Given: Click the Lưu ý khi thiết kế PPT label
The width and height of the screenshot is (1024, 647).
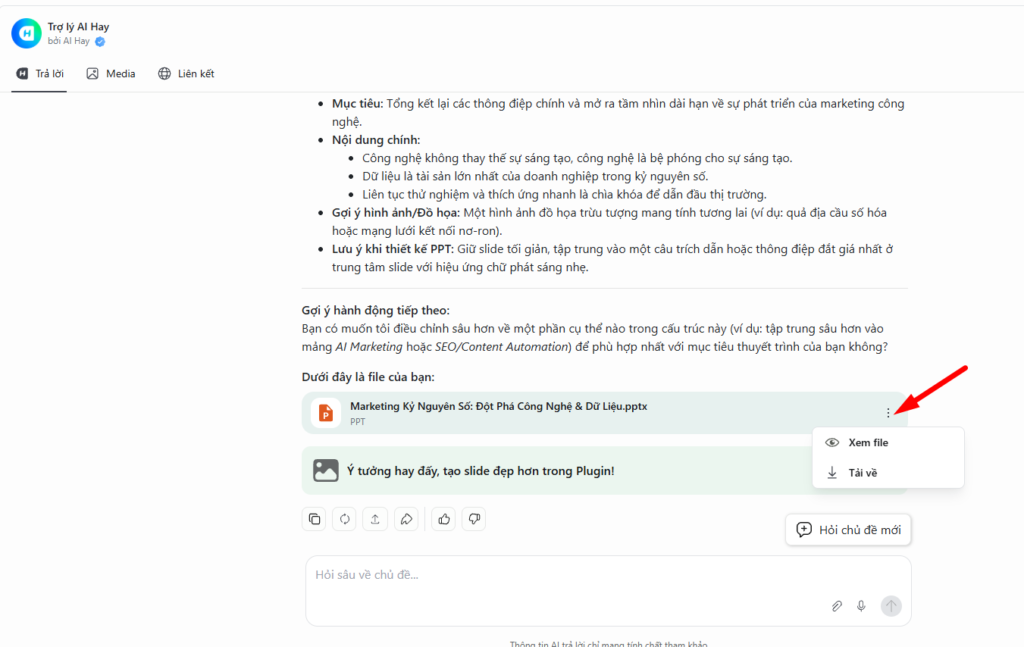Looking at the screenshot, I should click(392, 249).
